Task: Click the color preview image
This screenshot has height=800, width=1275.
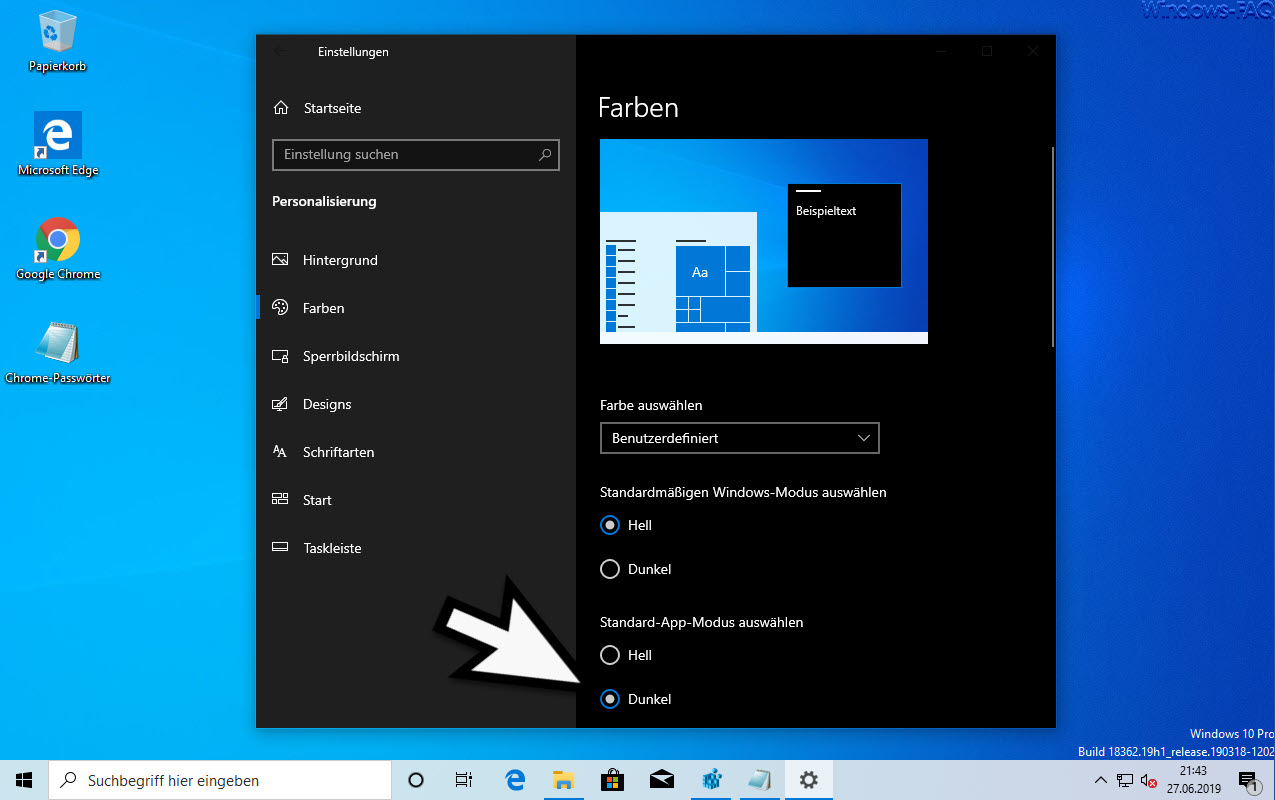Action: pos(764,241)
